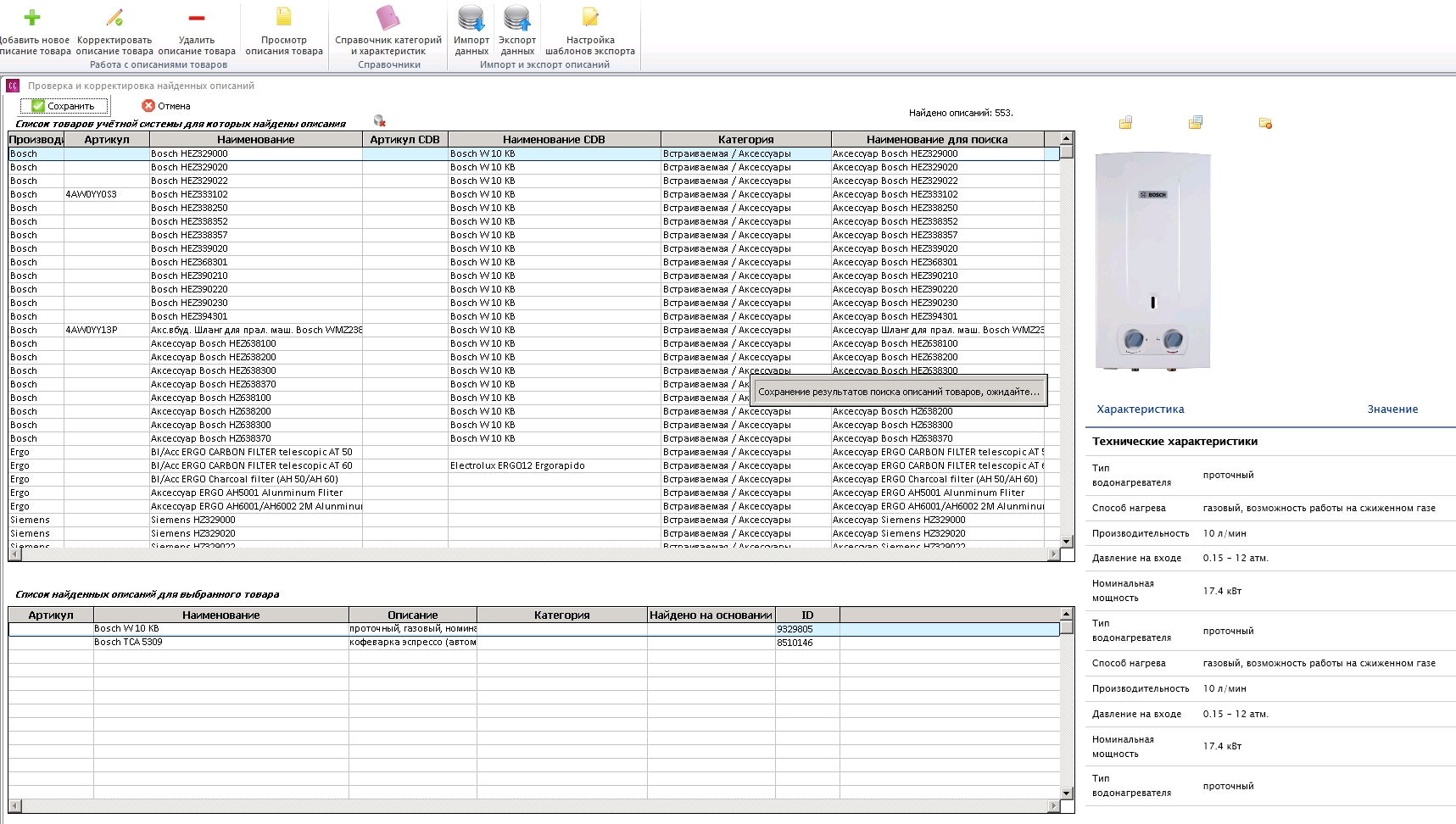
Task: Click the folder with document sheet icon
Action: pyautogui.click(x=1196, y=123)
